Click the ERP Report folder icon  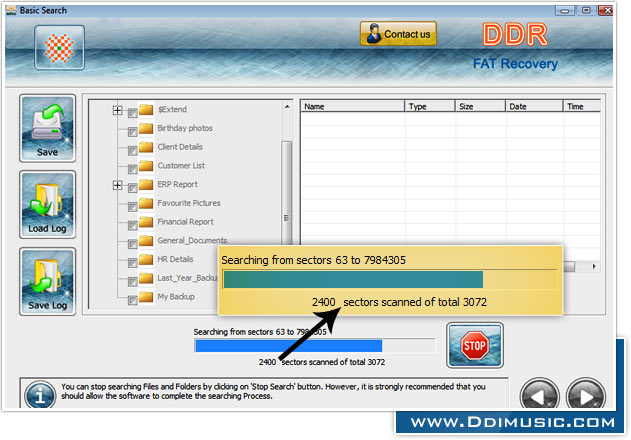tap(146, 184)
